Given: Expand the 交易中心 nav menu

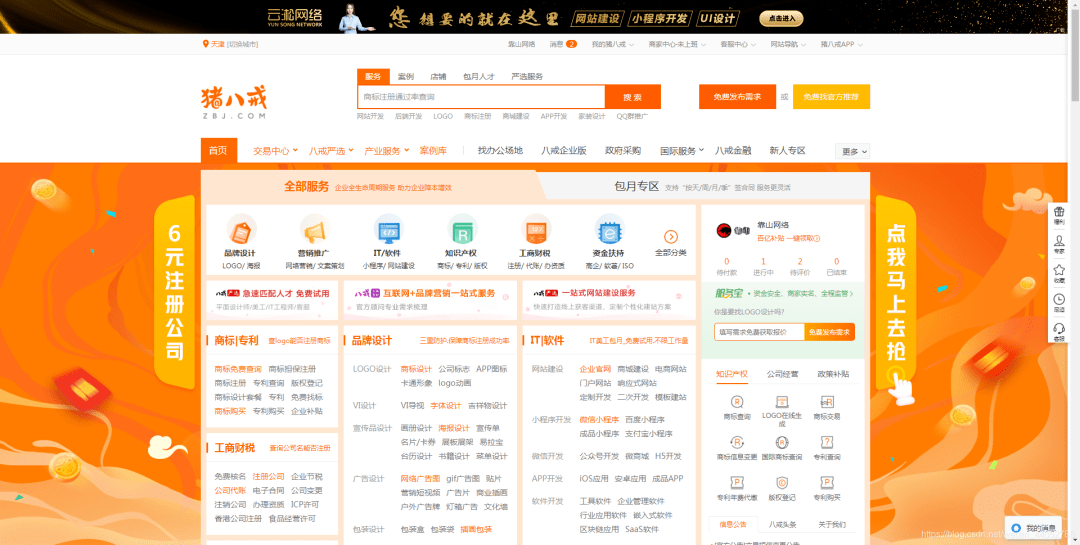Looking at the screenshot, I should point(276,151).
